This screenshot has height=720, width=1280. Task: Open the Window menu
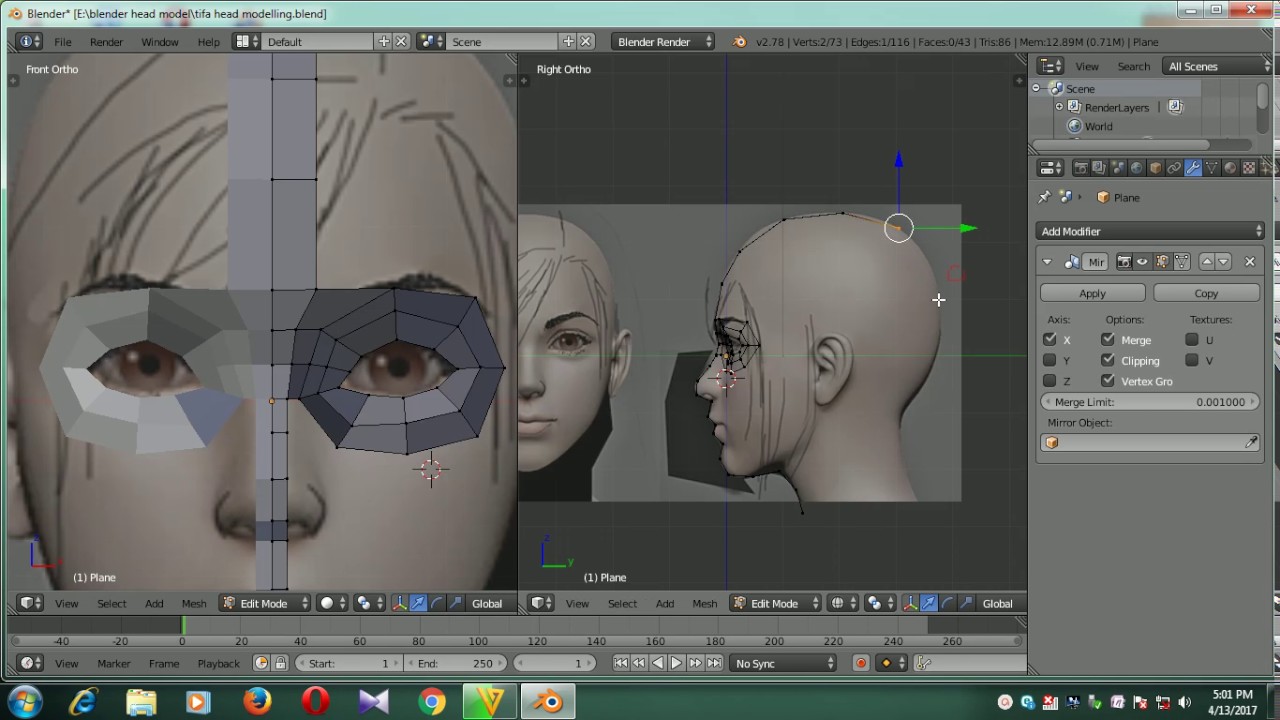[160, 42]
